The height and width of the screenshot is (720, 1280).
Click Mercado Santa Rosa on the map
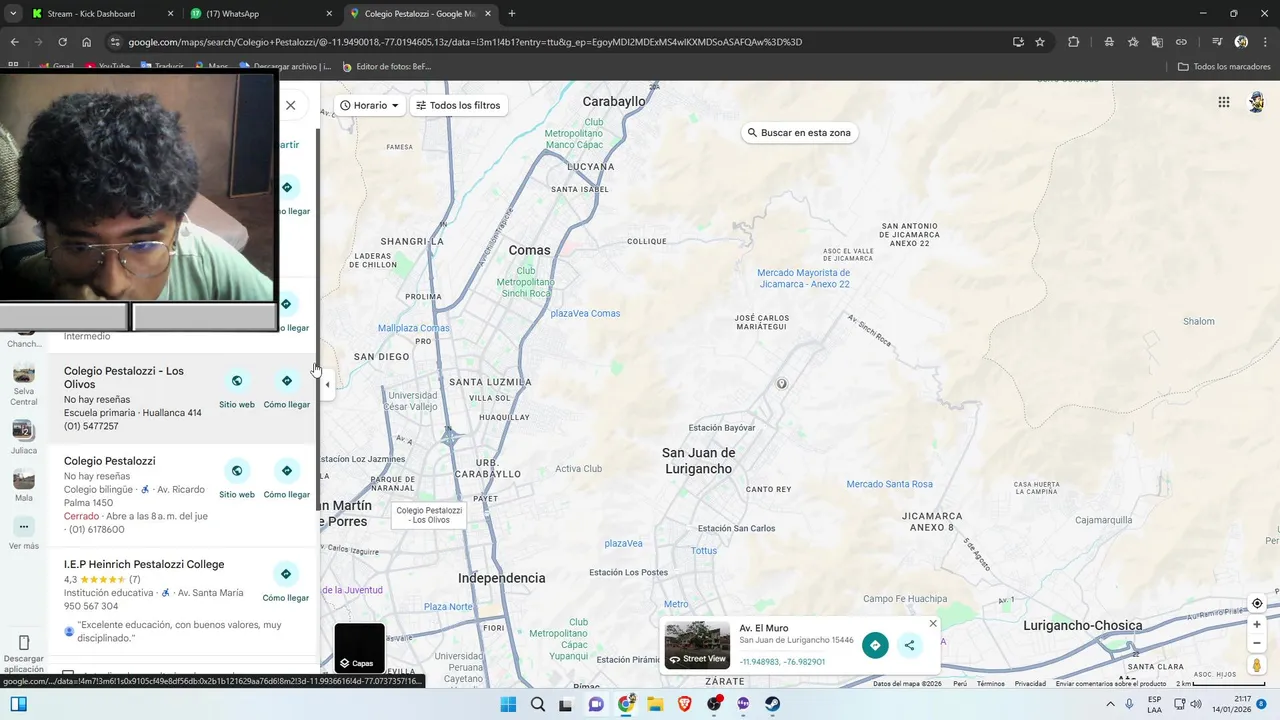(x=889, y=484)
